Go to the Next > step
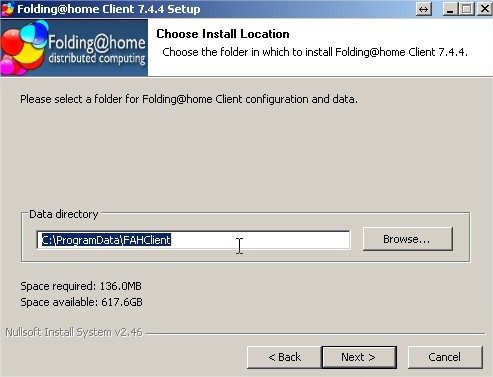The width and height of the screenshot is (493, 377). pos(359,357)
